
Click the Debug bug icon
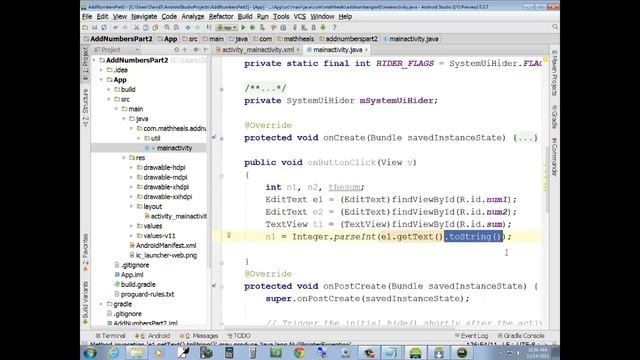252,27
